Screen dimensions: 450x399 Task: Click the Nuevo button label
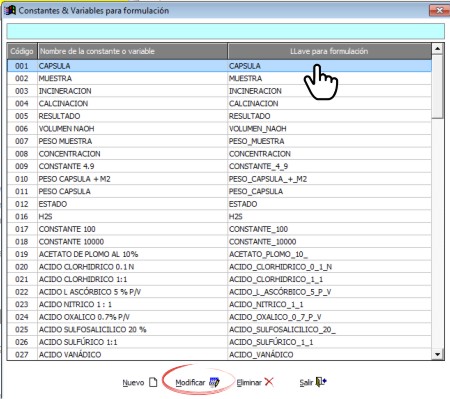[x=133, y=382]
